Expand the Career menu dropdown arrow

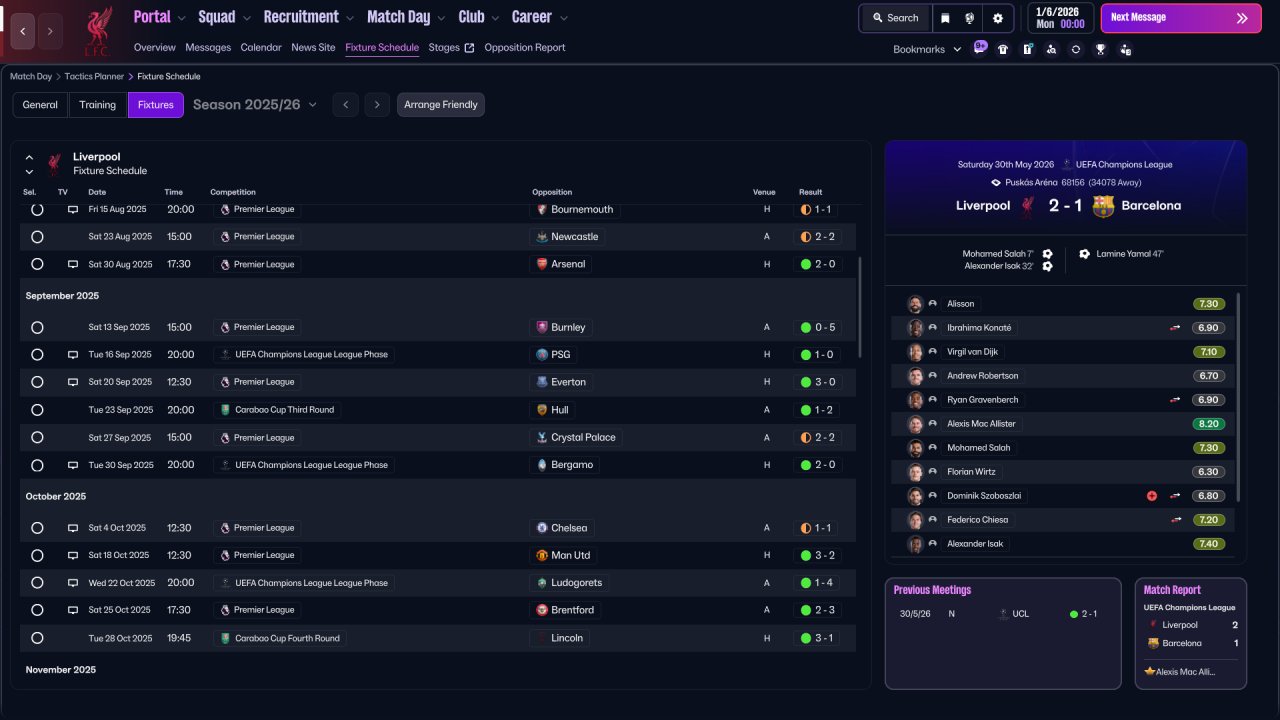(x=563, y=18)
